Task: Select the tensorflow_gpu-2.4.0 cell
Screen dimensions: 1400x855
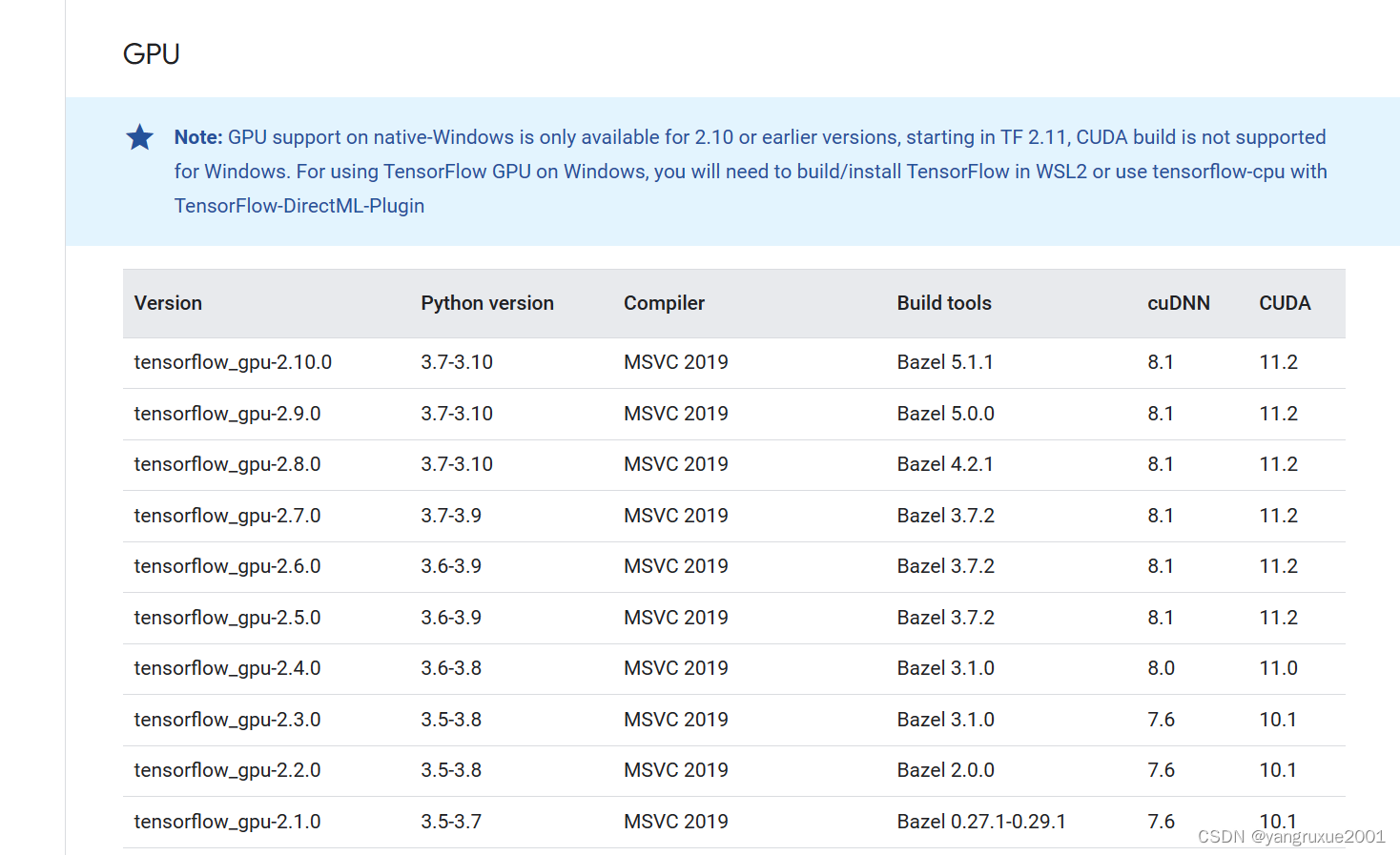Action: 227,669
